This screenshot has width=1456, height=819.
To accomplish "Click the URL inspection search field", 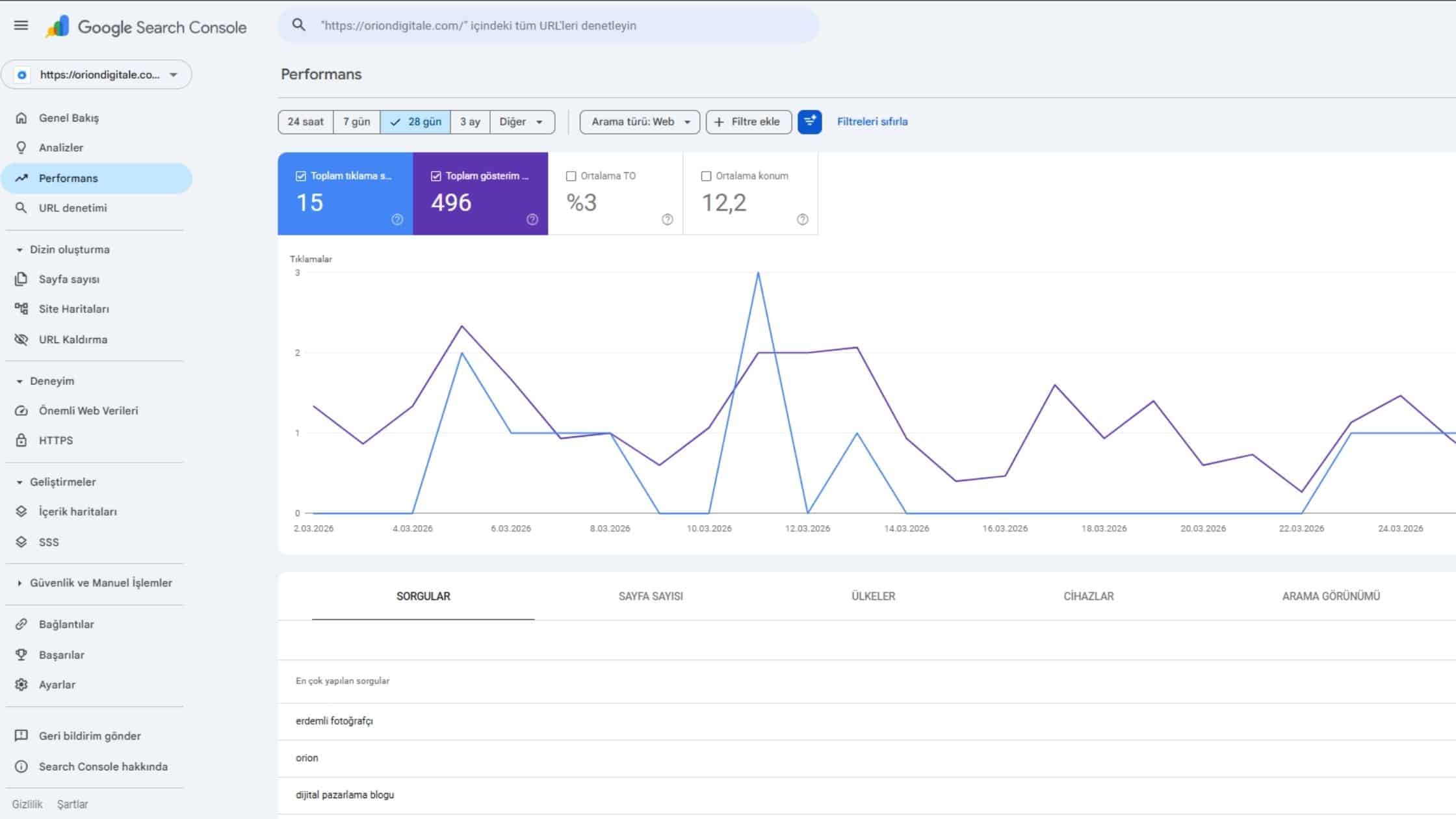I will tap(549, 25).
